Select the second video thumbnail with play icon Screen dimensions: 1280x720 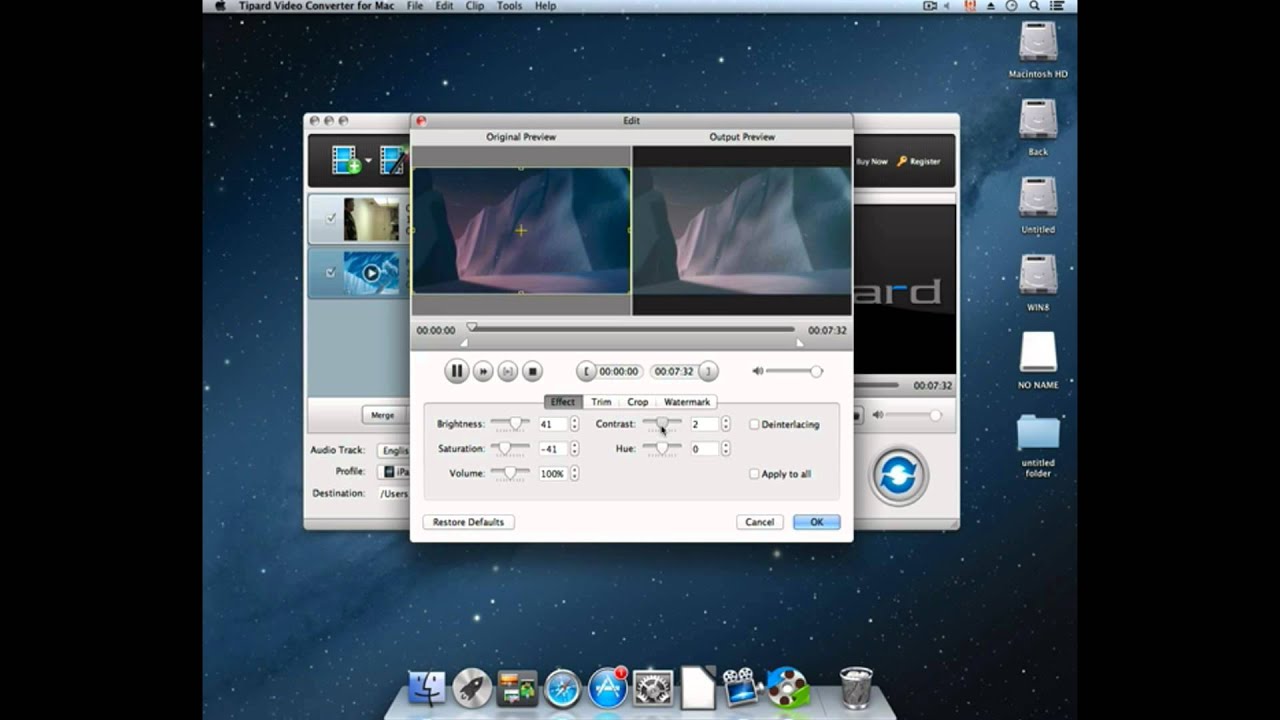point(371,273)
